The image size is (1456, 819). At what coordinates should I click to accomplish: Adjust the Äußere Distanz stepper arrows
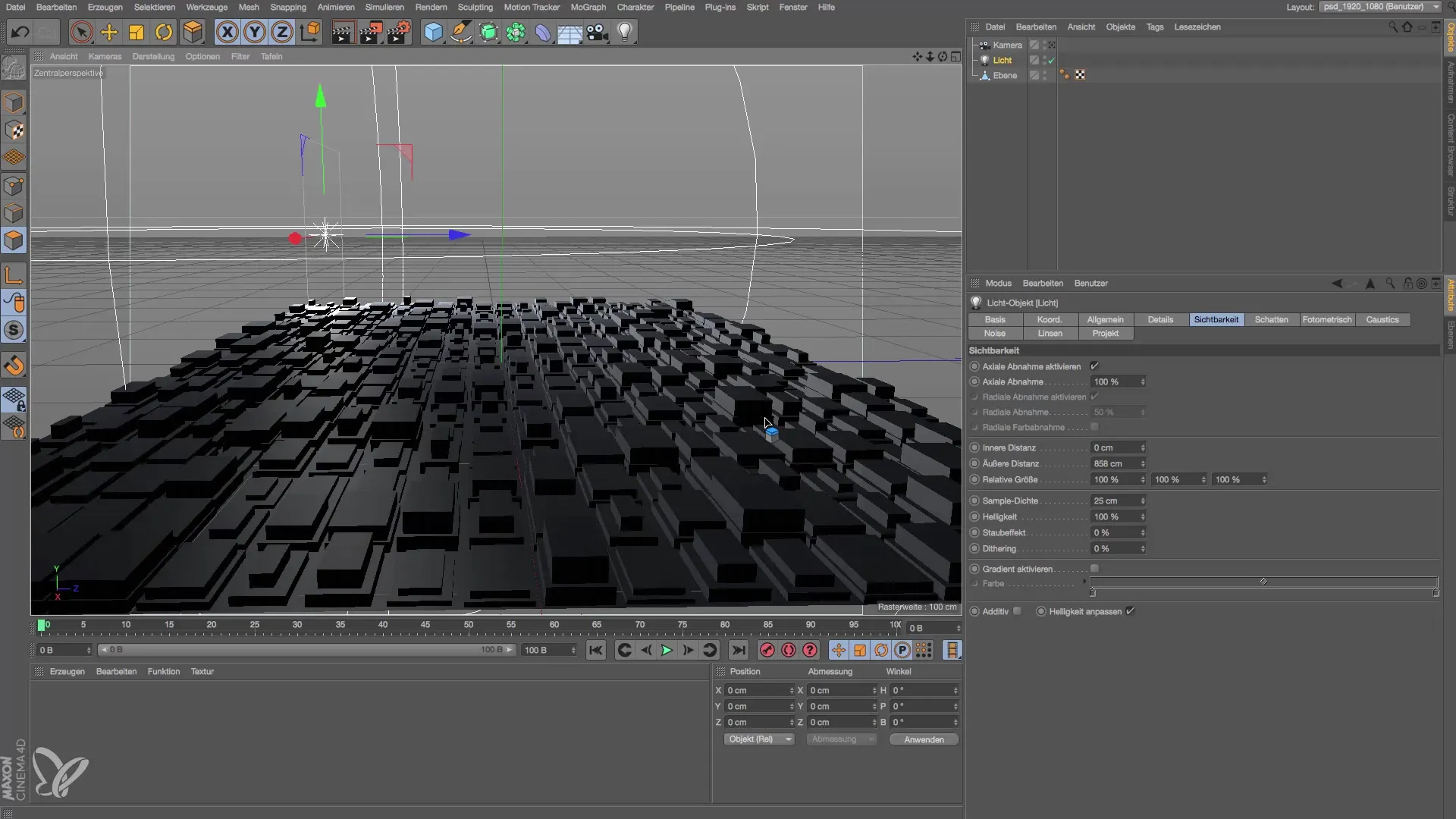click(1143, 463)
